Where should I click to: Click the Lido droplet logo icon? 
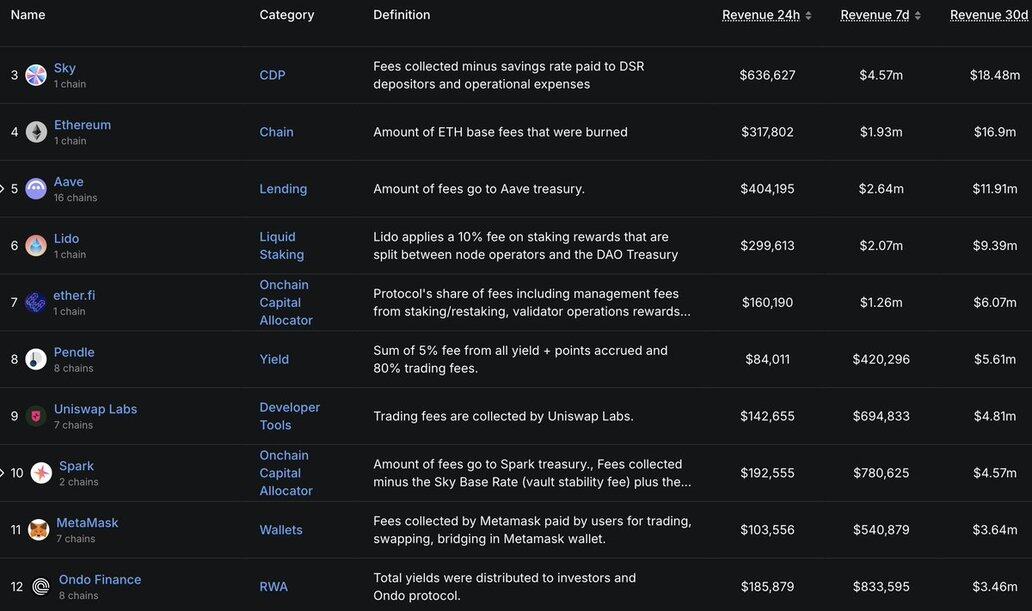pos(36,246)
